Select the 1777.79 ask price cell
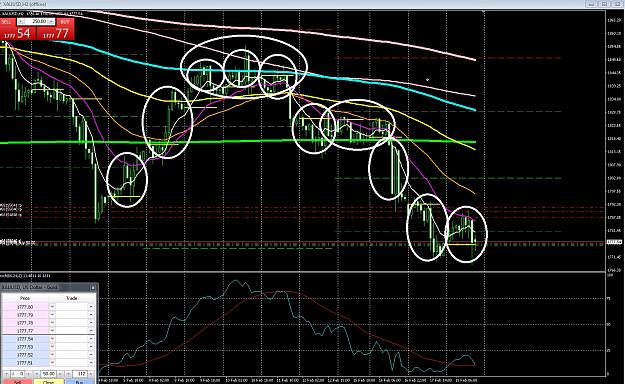625x384 pixels. [26, 315]
